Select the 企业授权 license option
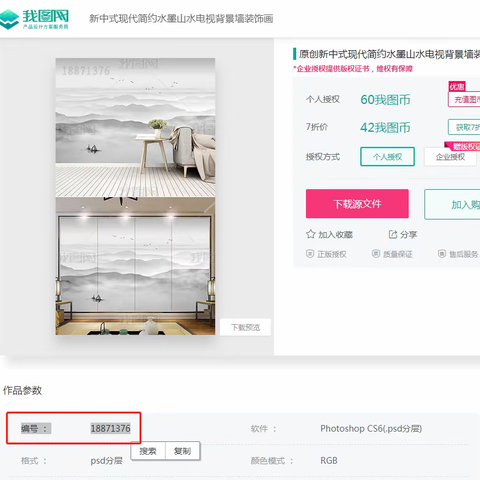The width and height of the screenshot is (480, 480). (x=450, y=157)
